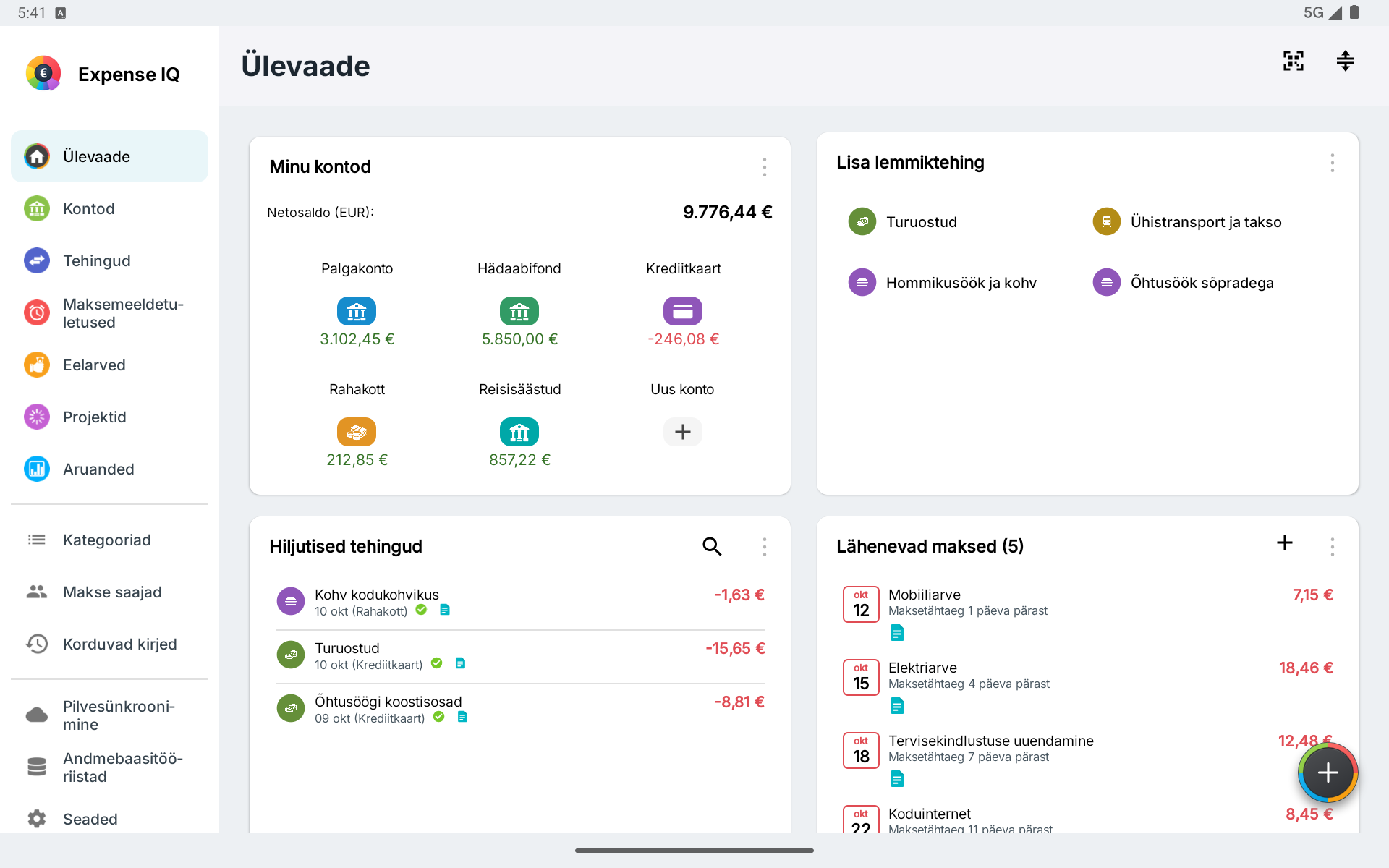Open the Hädaabifond account icon
Screen dimensions: 1389x868
pos(519,311)
